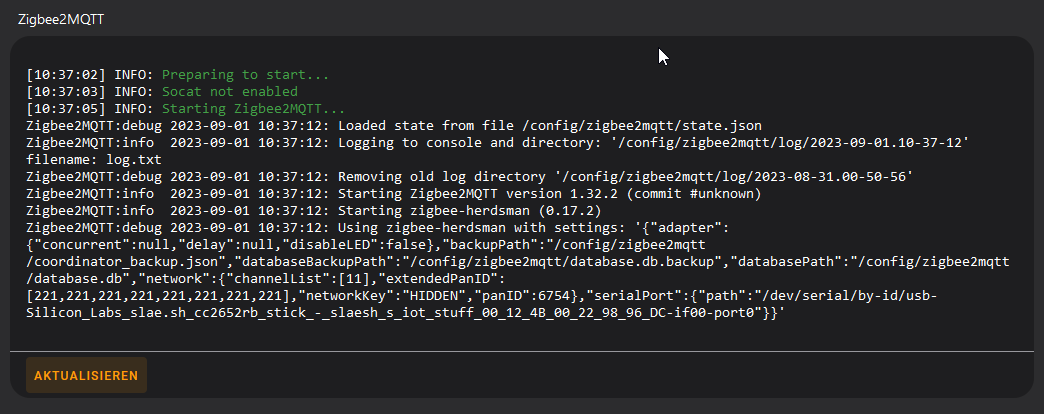Click the 'Loaded state from file' log line
Screen dimensions: 1044x414
click(394, 126)
